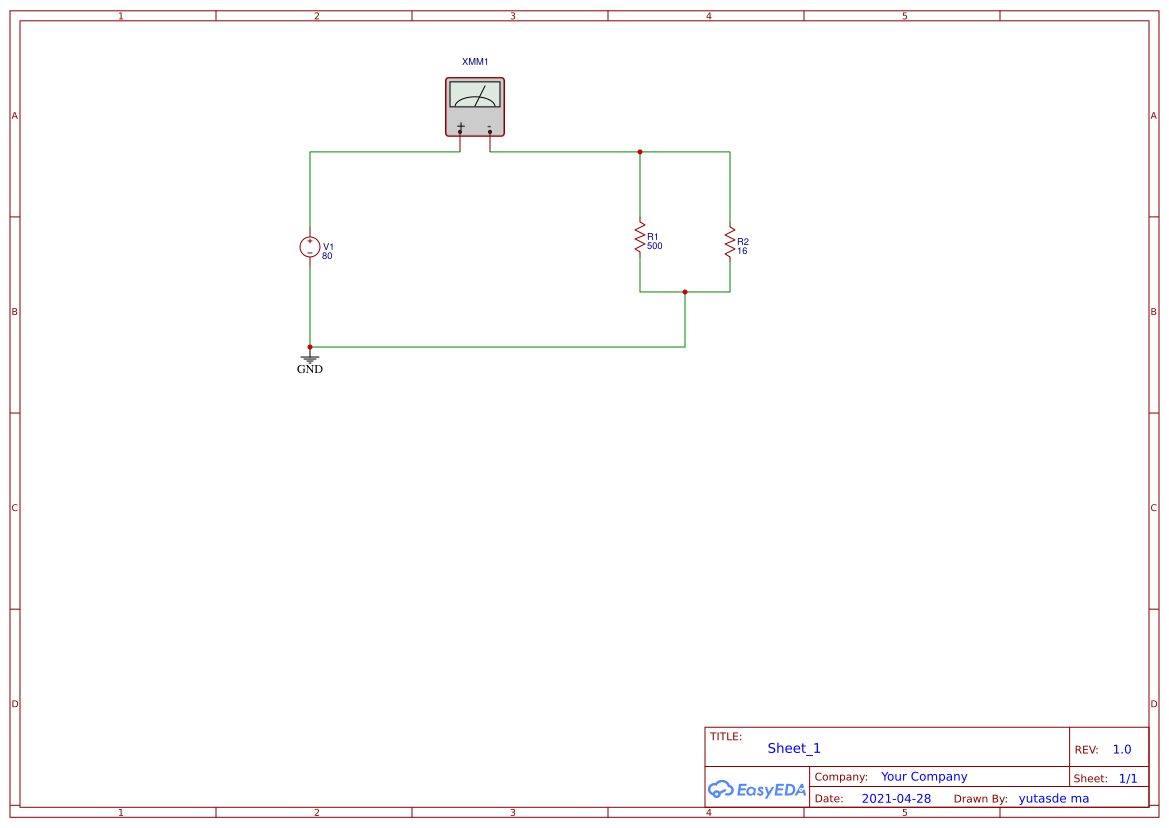Select the date 2021-04-28 text

pos(896,798)
